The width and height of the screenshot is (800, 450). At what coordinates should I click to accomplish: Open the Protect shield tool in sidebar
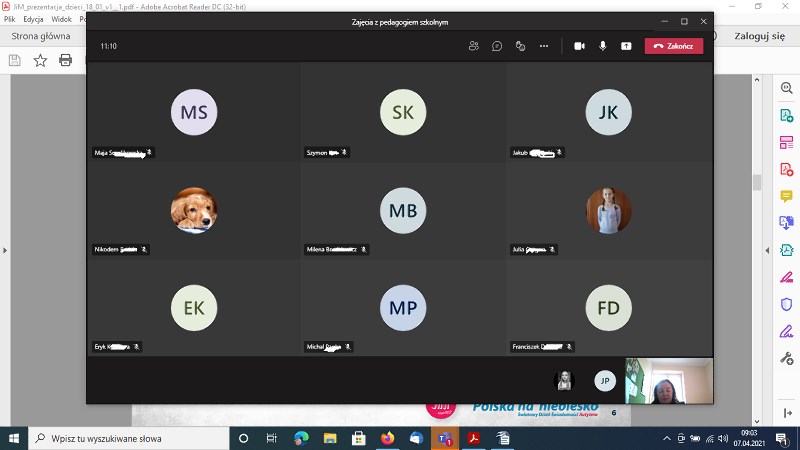[x=786, y=304]
